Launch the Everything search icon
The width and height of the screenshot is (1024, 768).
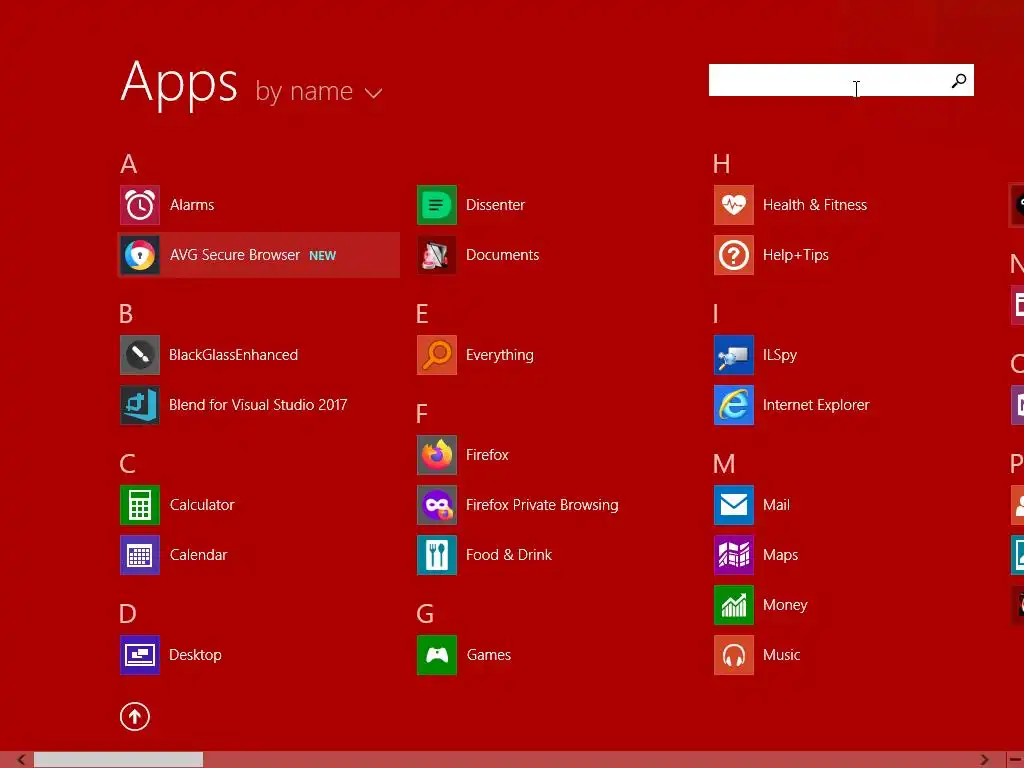[x=437, y=355]
